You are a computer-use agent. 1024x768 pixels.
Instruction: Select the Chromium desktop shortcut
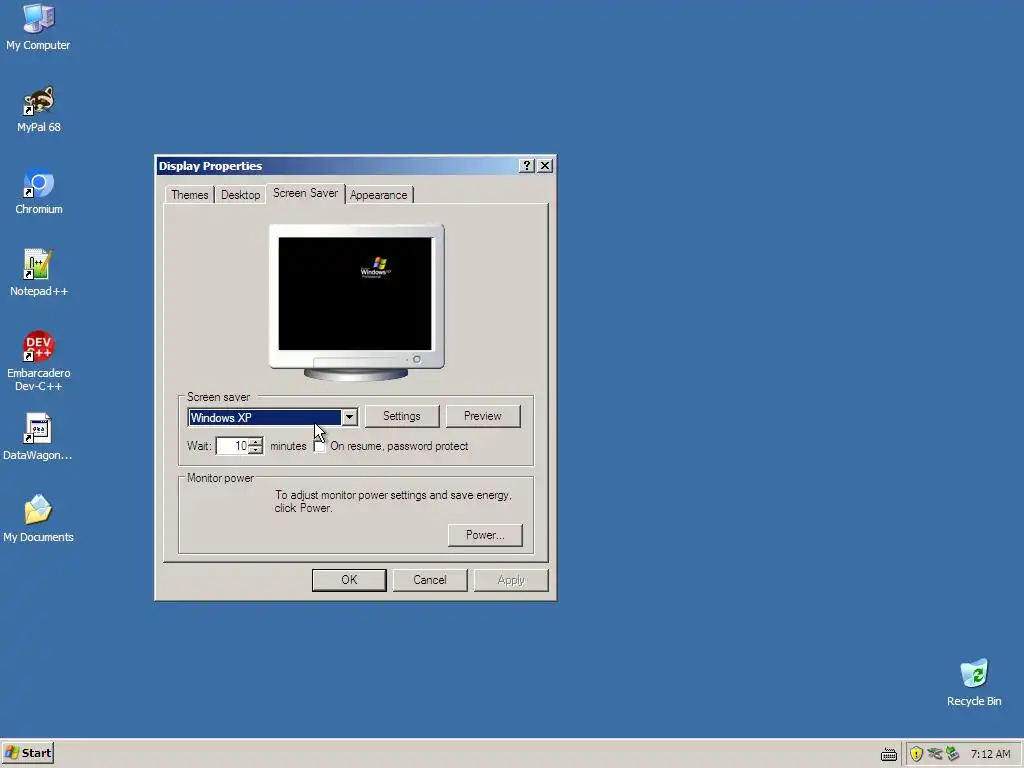coord(39,191)
